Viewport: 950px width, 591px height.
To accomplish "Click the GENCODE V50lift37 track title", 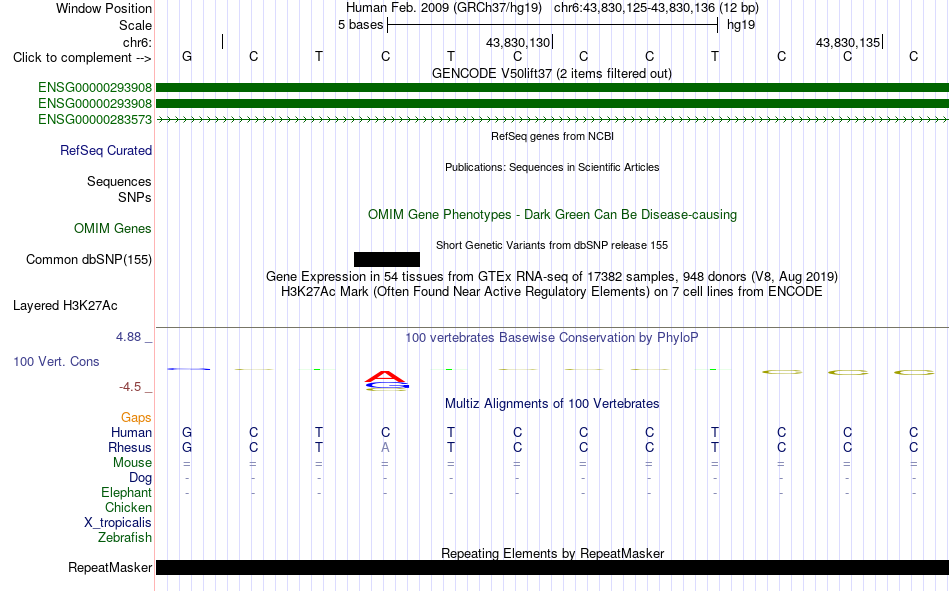I will 551,73.
